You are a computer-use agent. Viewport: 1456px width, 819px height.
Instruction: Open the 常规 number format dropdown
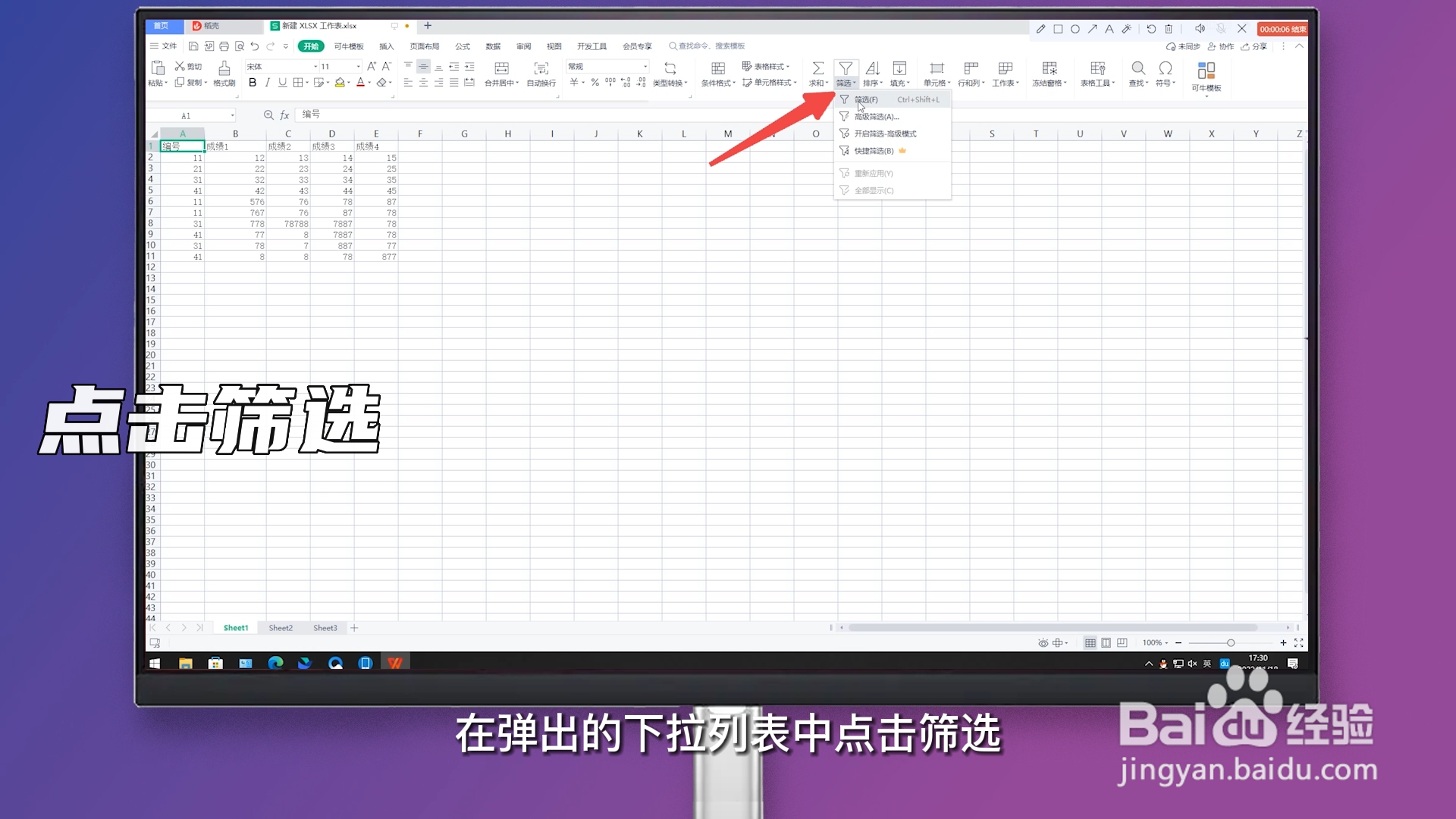click(x=645, y=67)
